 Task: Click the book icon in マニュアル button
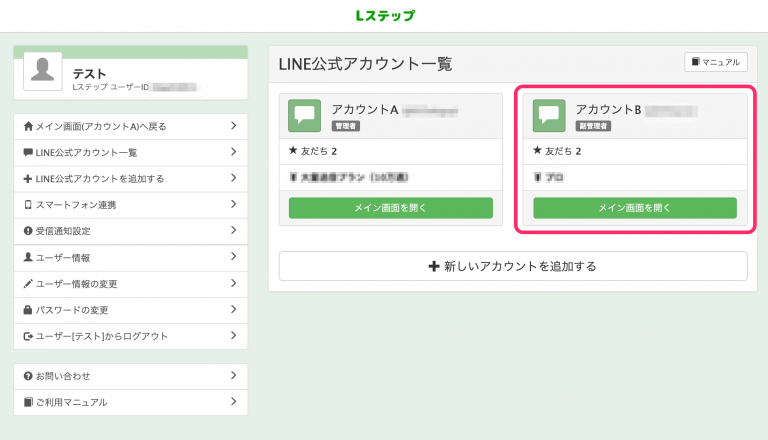tap(695, 62)
